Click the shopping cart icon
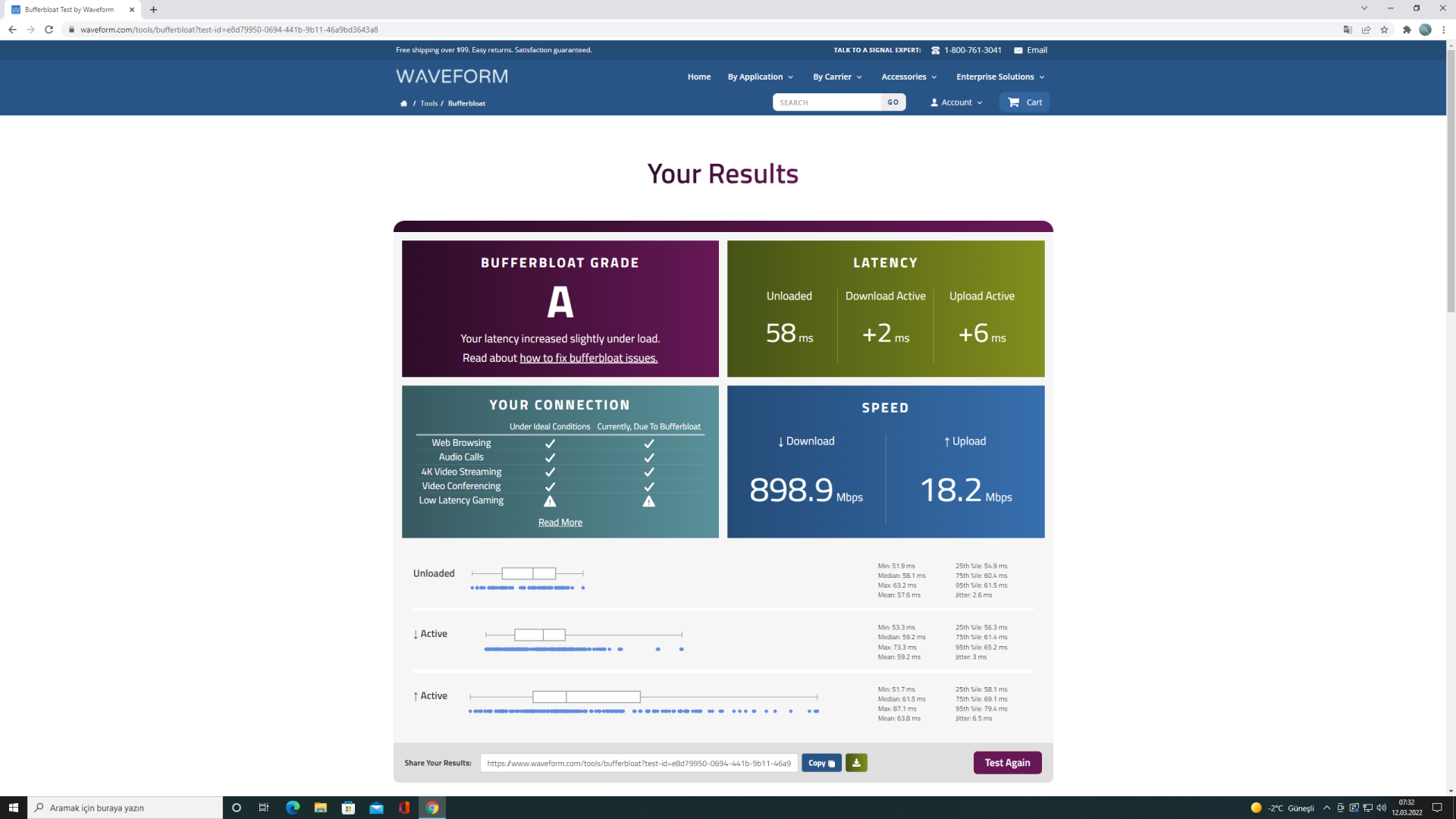This screenshot has width=1456, height=819. point(1014,102)
